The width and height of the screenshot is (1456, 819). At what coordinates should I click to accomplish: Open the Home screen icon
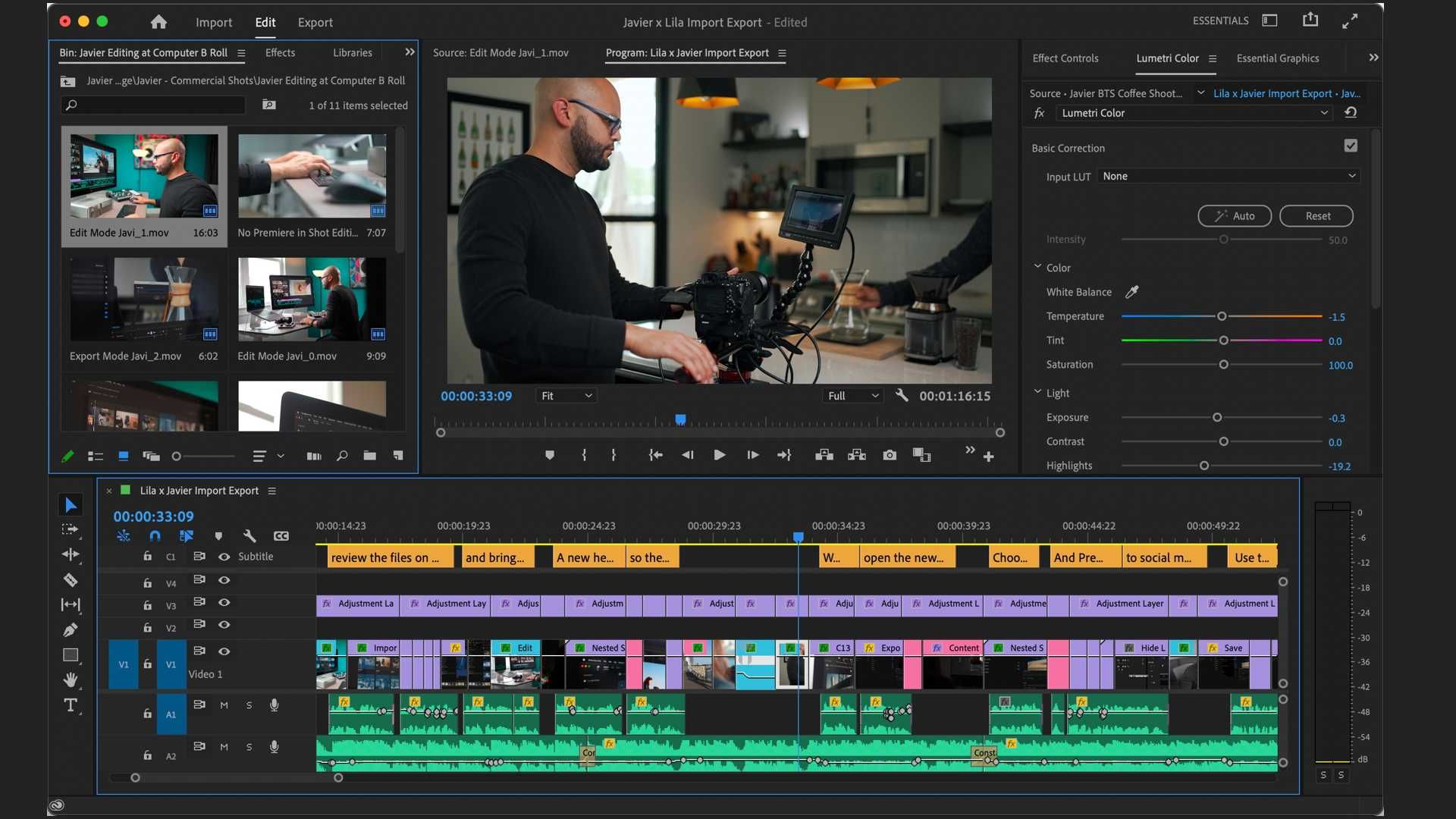click(158, 22)
